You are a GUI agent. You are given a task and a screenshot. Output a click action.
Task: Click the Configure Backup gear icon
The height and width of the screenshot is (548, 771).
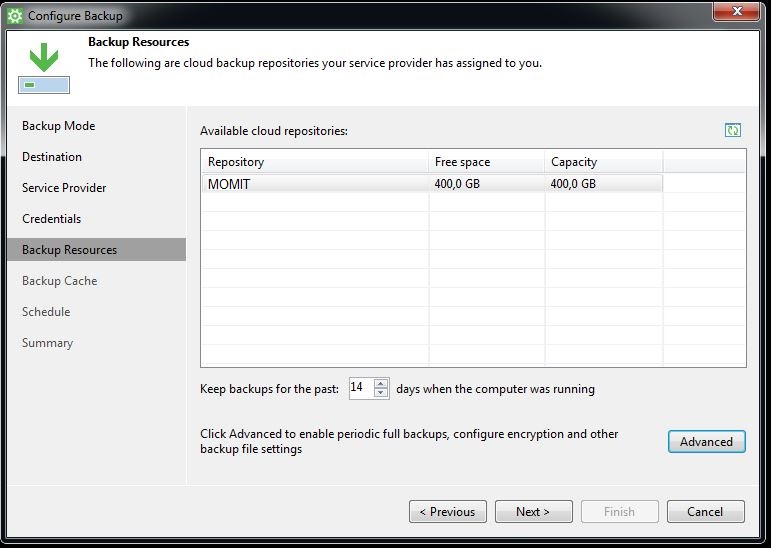(15, 16)
